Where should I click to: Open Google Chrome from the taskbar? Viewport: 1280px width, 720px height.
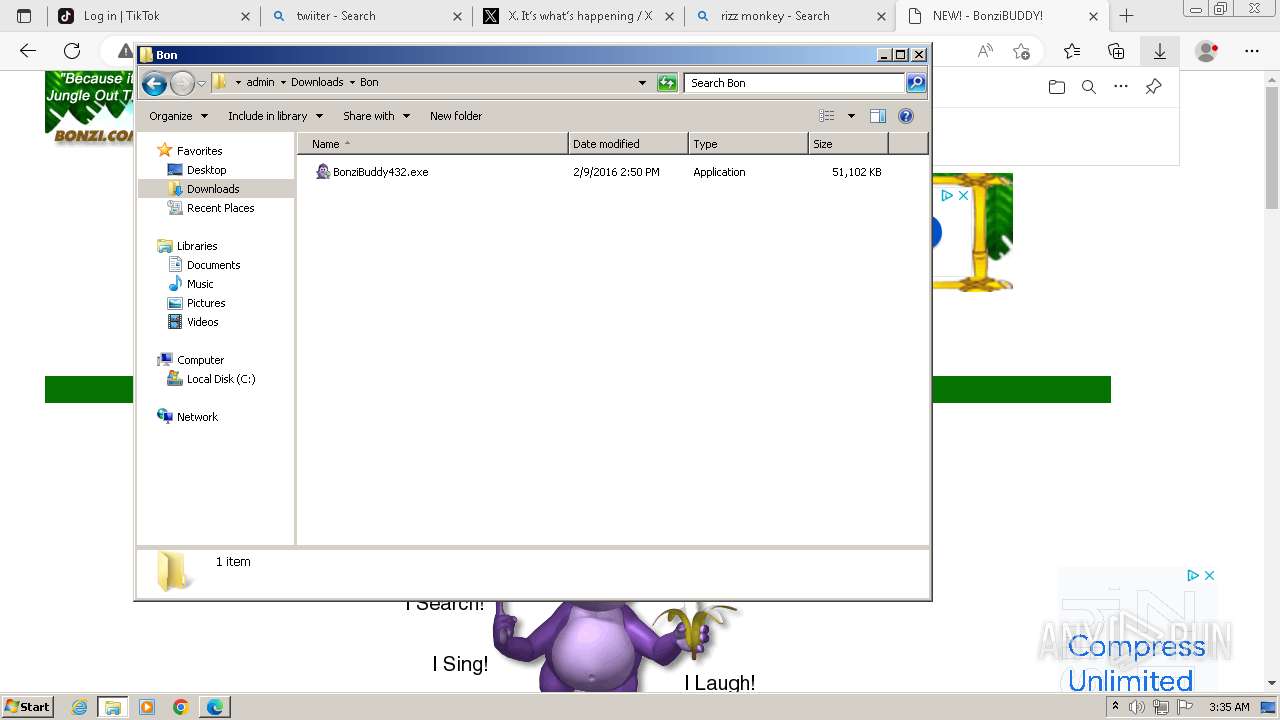(x=180, y=707)
